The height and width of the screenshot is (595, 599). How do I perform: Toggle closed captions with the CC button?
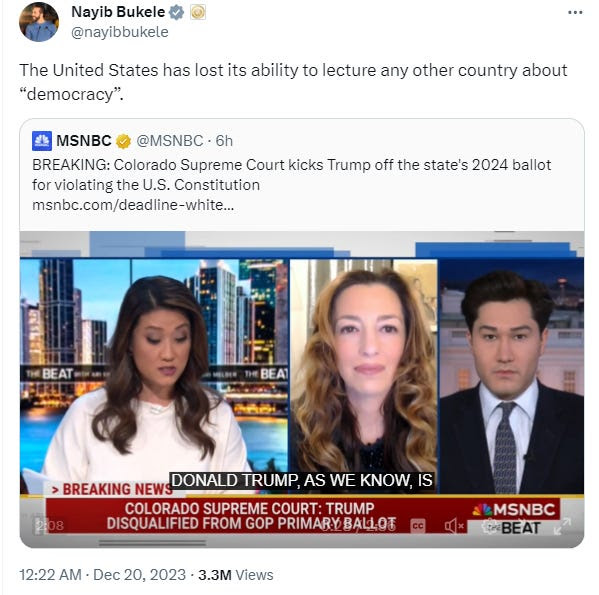pyautogui.click(x=418, y=526)
